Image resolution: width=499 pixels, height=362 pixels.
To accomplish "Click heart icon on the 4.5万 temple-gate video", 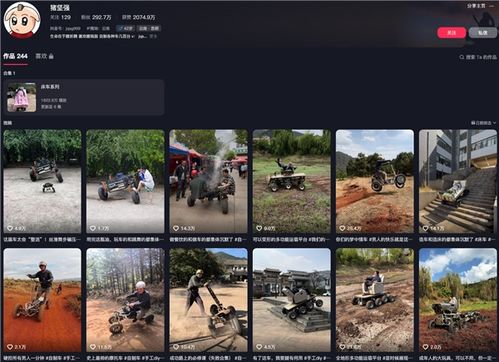I will pos(259,347).
